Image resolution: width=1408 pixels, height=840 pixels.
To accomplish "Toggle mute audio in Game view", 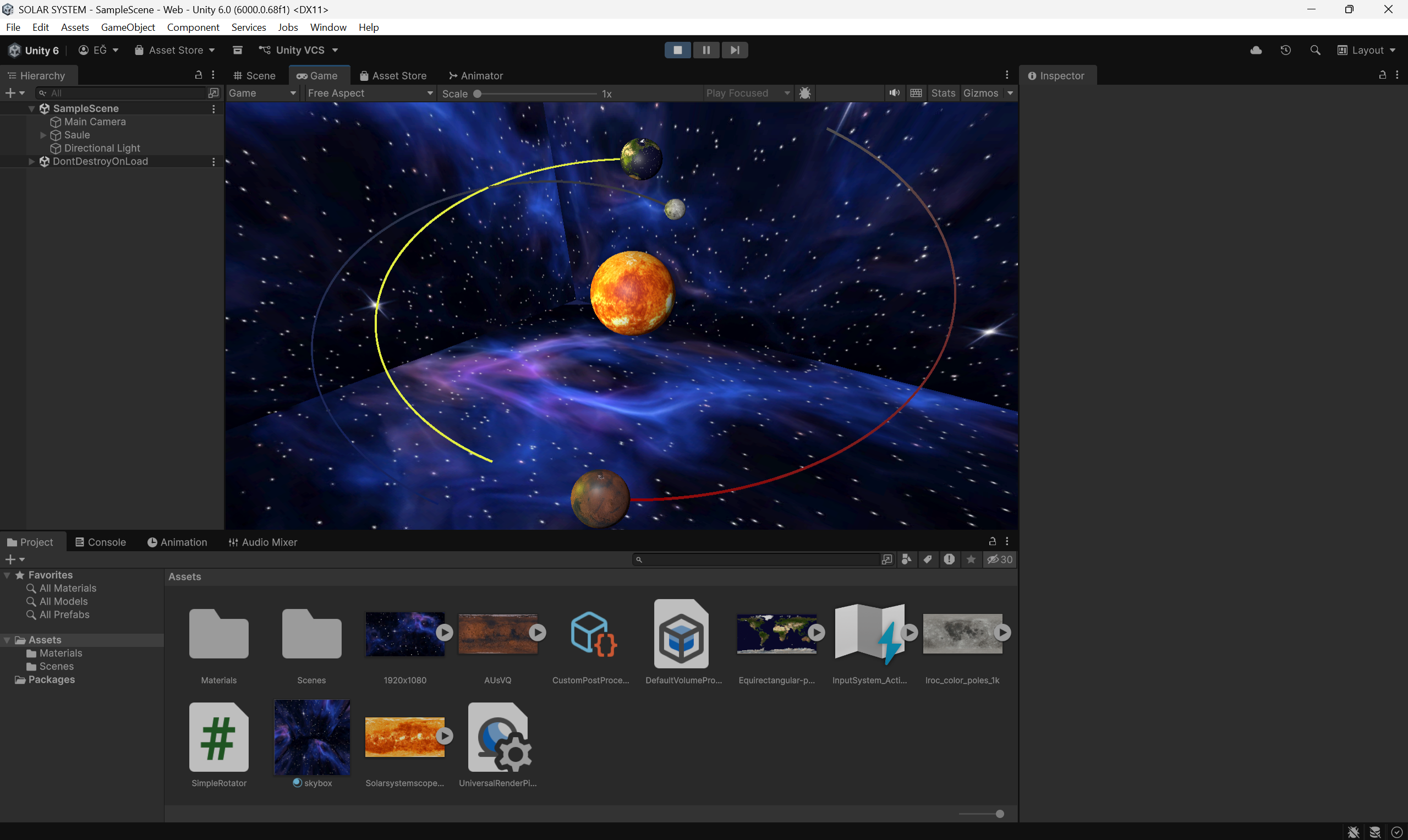I will (894, 94).
